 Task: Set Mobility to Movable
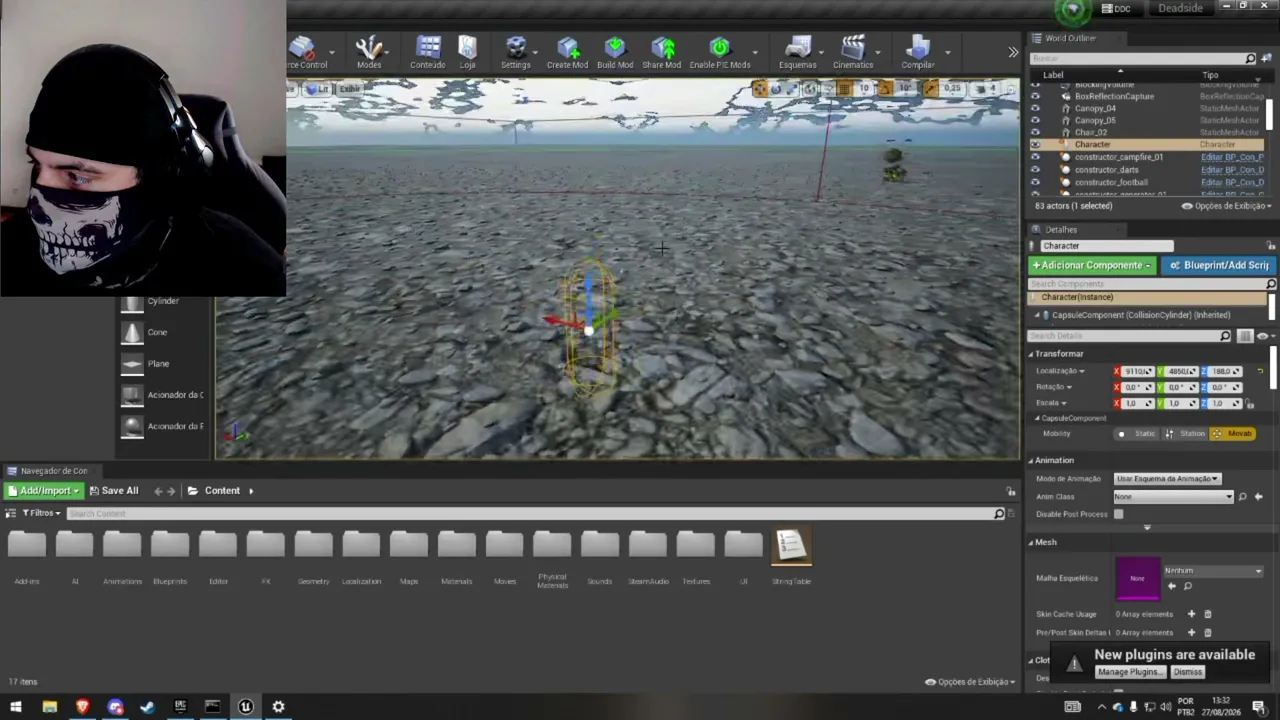pos(1233,434)
